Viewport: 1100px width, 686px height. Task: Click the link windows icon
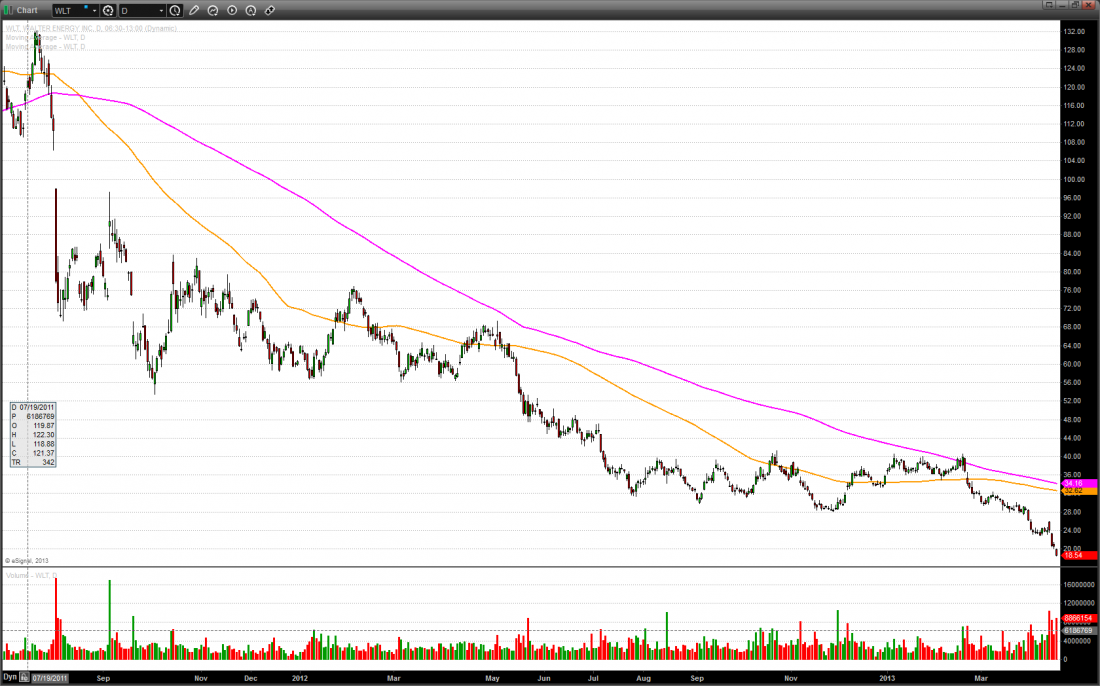click(270, 10)
